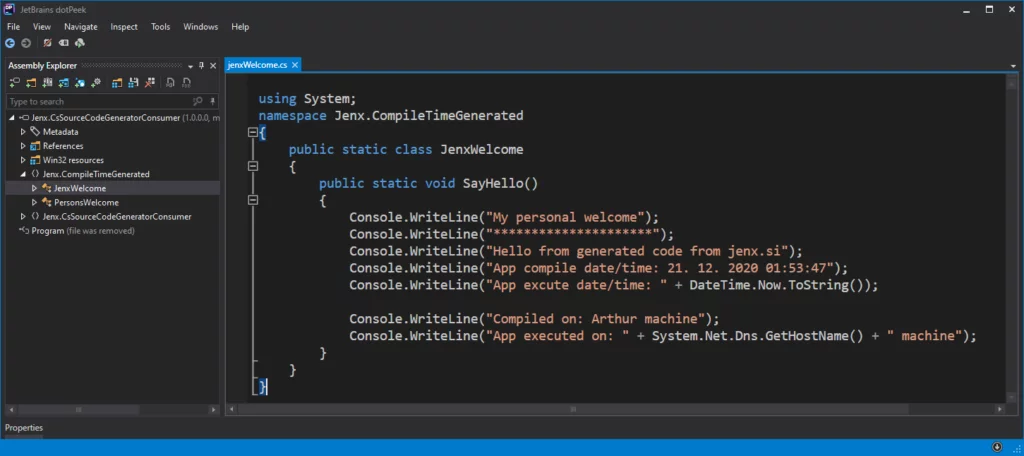Expand the References tree node
1024x456 pixels.
coord(23,146)
